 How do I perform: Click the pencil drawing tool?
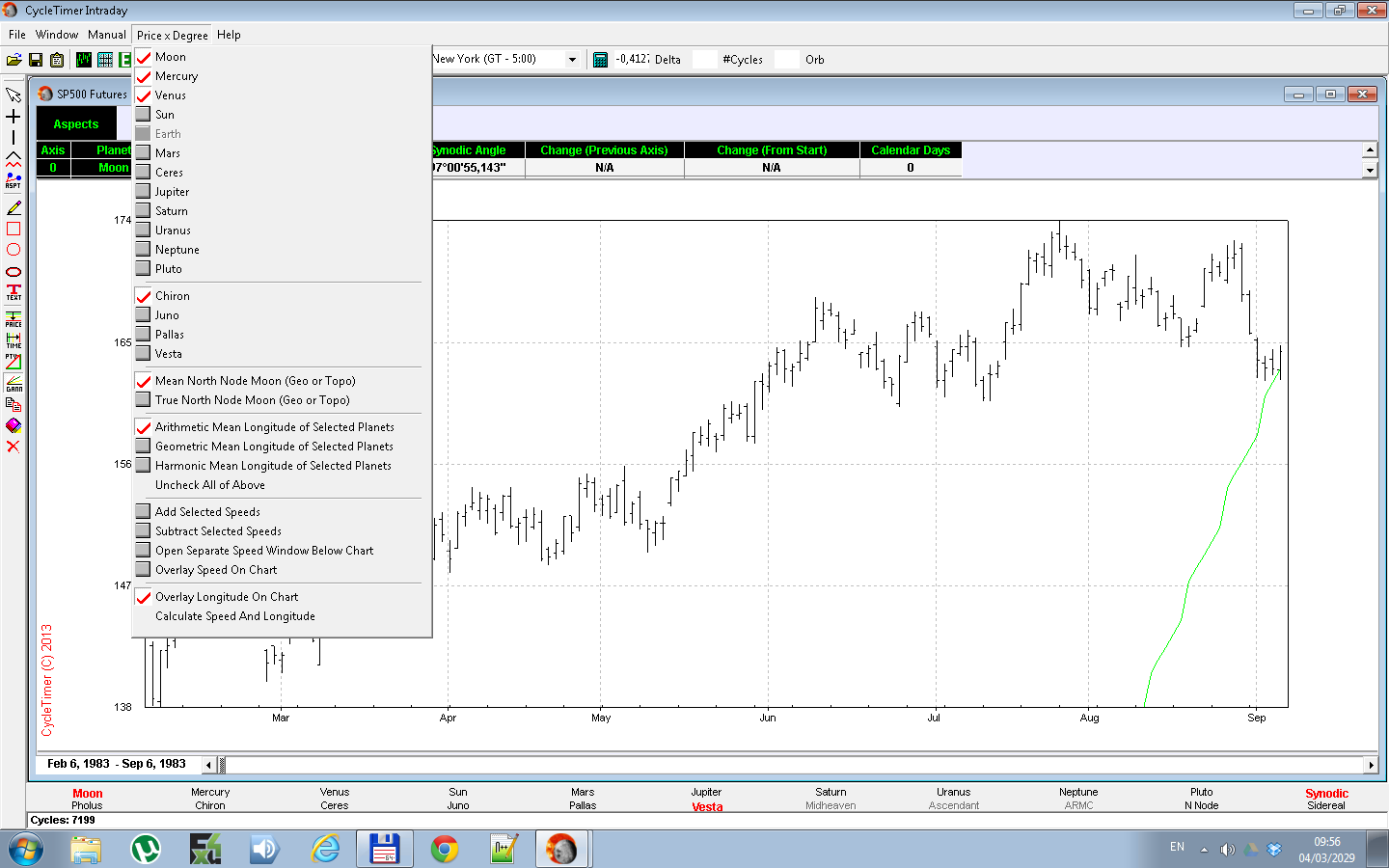14,207
